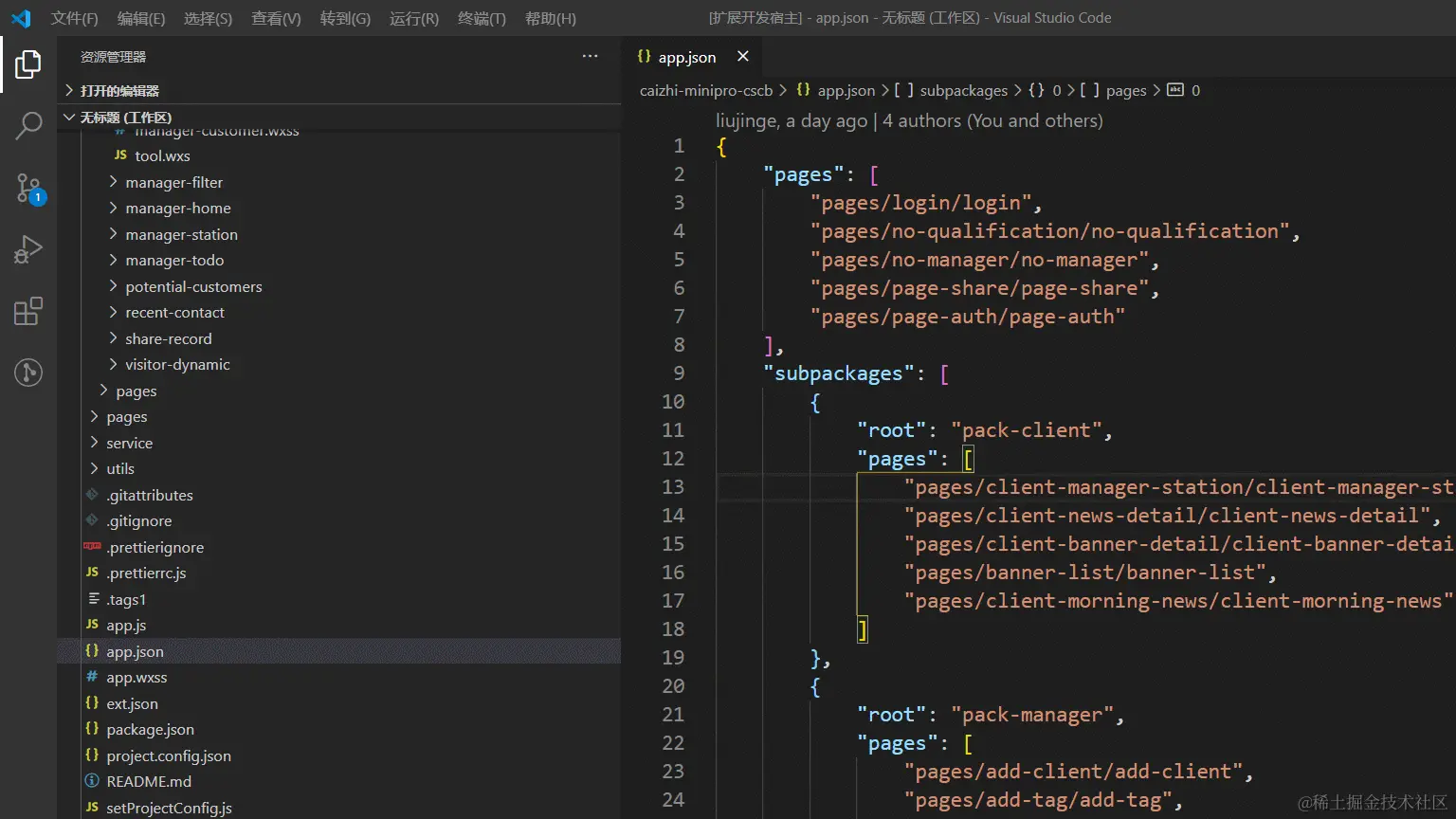This screenshot has height=819, width=1456.
Task: Click the .gitattributes file icon
Action: [x=92, y=495]
